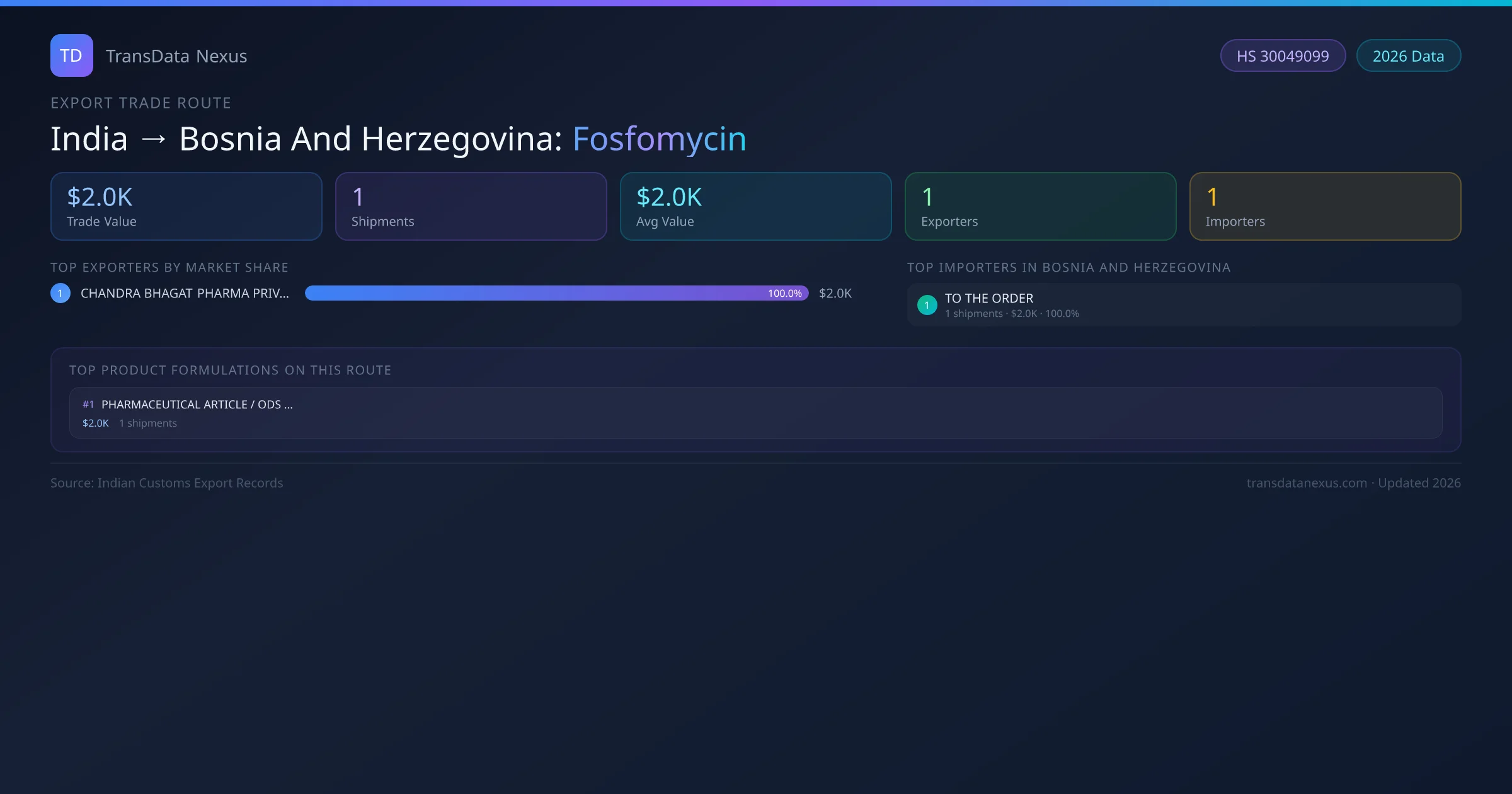
Task: Expand the Pharmaceutical Article / ODS formulation row
Action: (x=755, y=413)
